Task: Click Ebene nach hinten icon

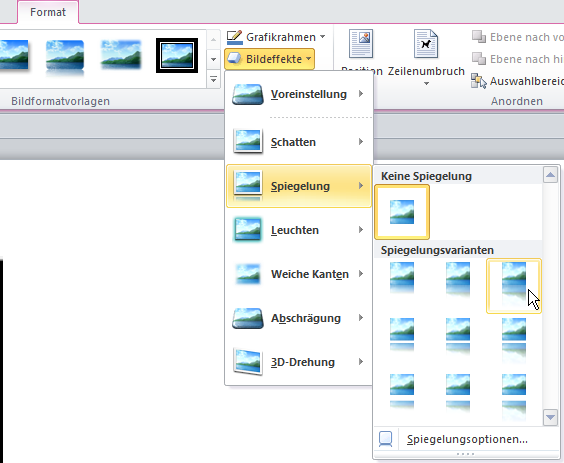Action: pos(479,59)
